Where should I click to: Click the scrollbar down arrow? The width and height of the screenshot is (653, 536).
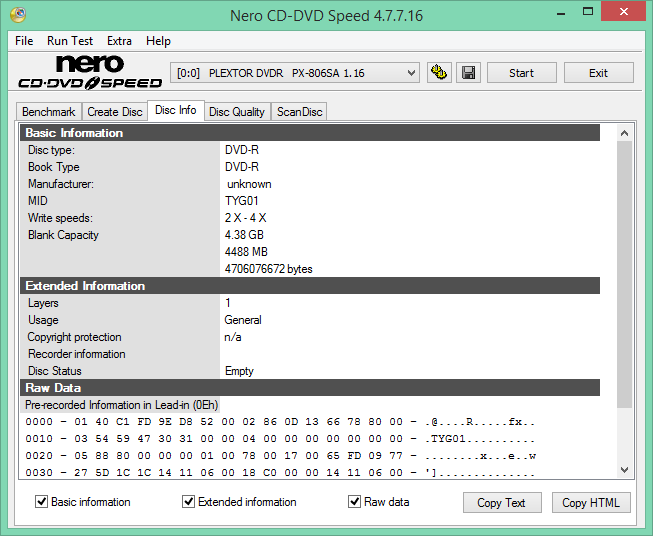click(624, 470)
